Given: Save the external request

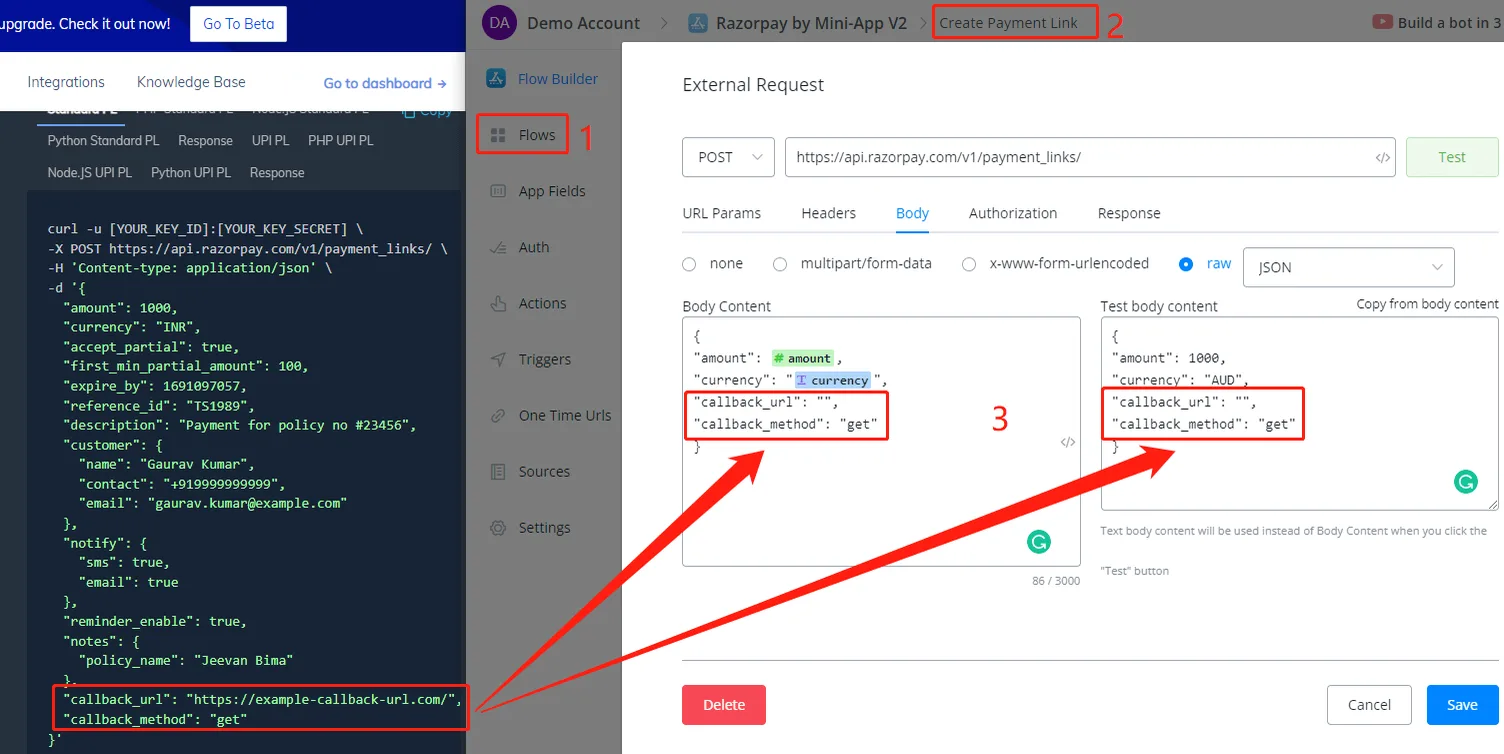Looking at the screenshot, I should point(1462,705).
